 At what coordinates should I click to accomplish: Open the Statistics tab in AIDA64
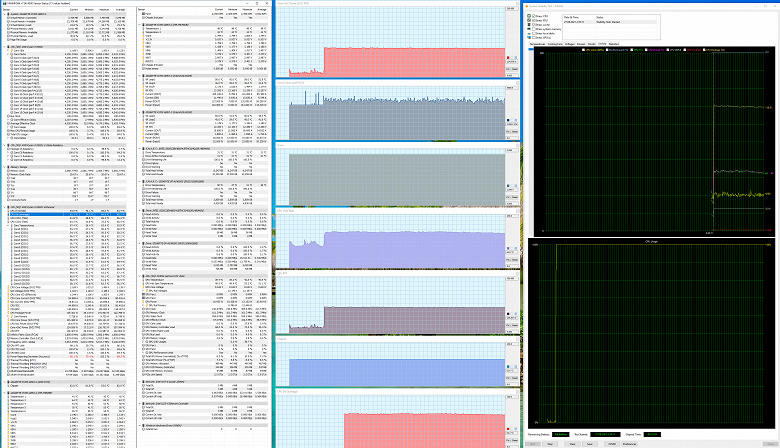click(x=614, y=44)
